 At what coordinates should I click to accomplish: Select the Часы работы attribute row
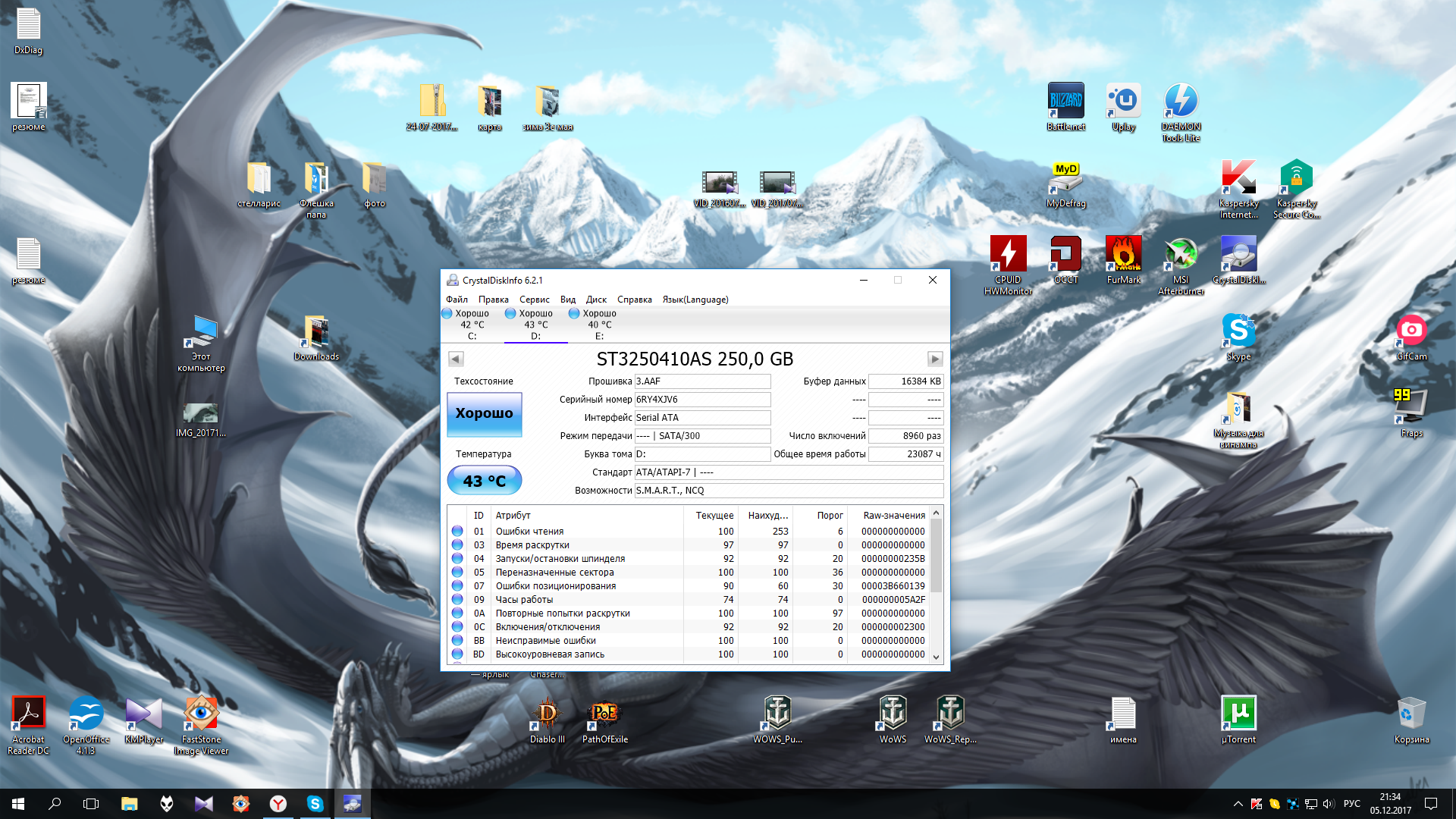689,600
